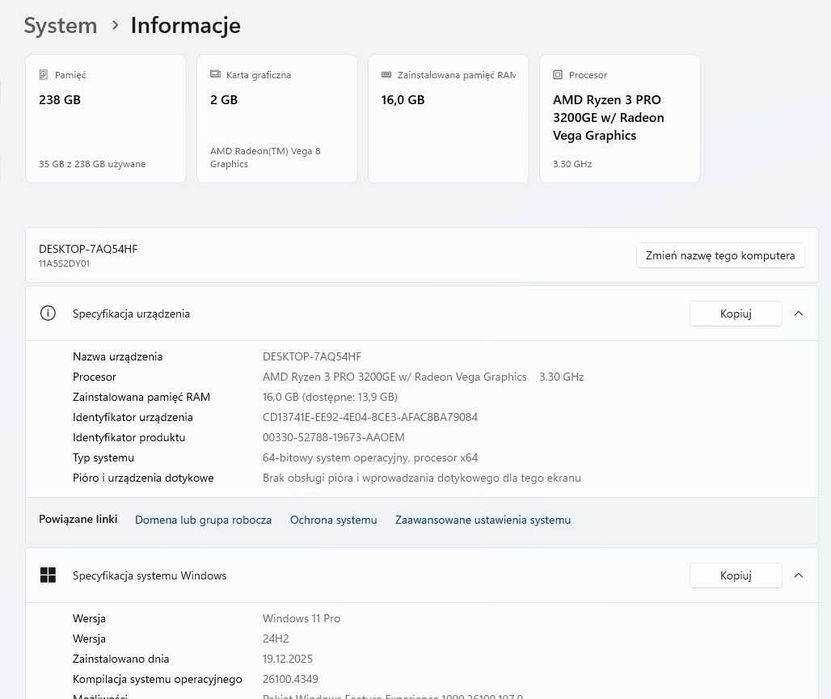Collapse the Specyfikacja systemu Windows section
This screenshot has width=831, height=699.
coord(799,576)
